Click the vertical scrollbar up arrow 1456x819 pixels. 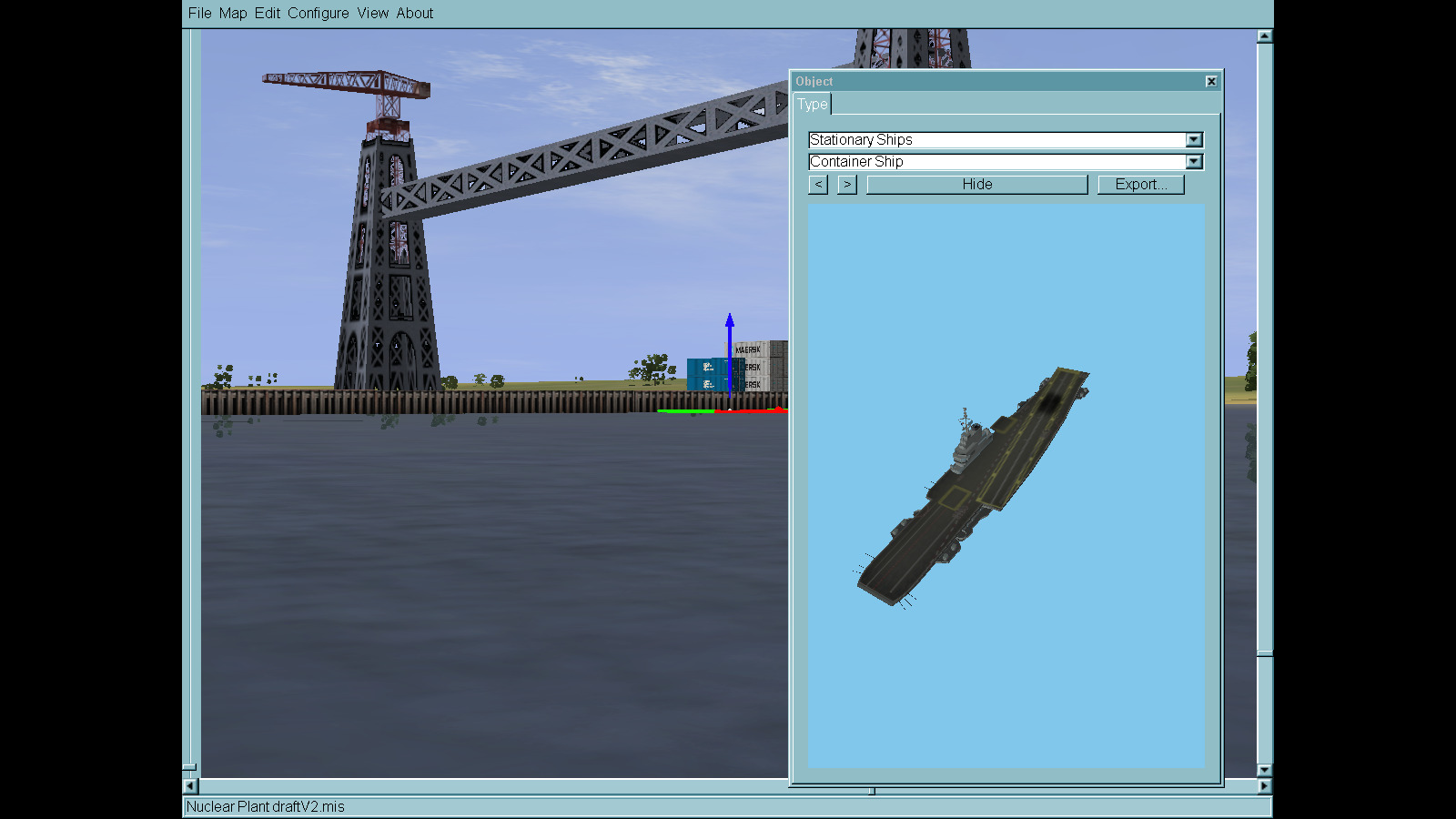coord(1264,36)
